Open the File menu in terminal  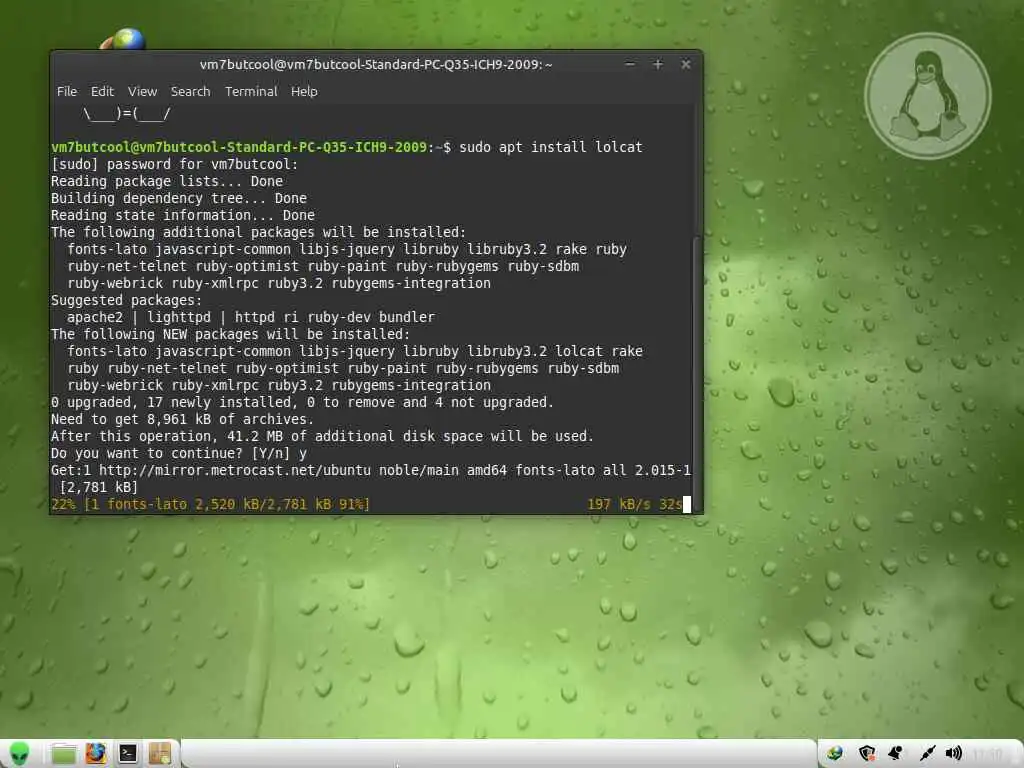click(x=67, y=91)
